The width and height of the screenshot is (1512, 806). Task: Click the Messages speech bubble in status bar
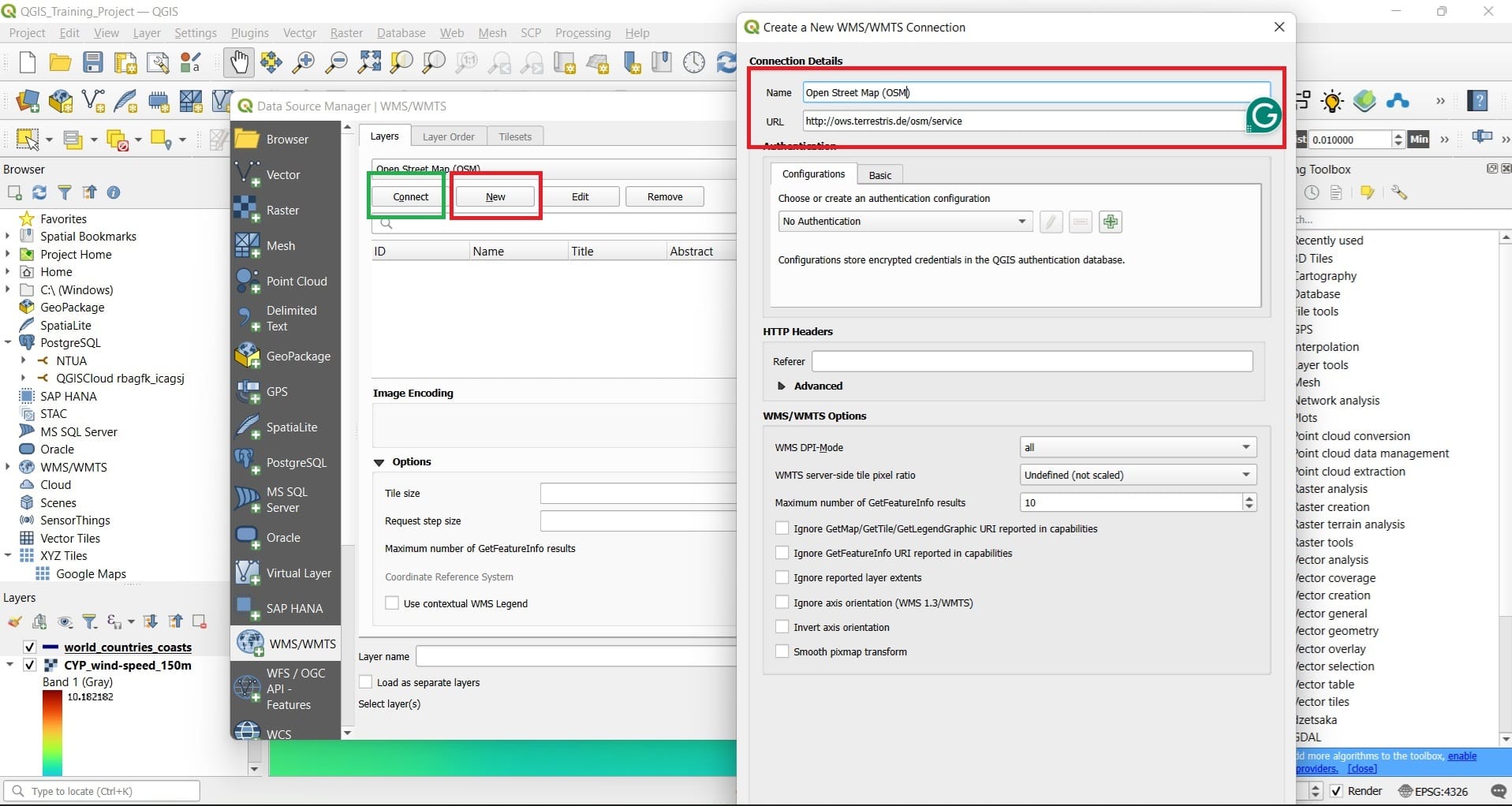point(1499,791)
